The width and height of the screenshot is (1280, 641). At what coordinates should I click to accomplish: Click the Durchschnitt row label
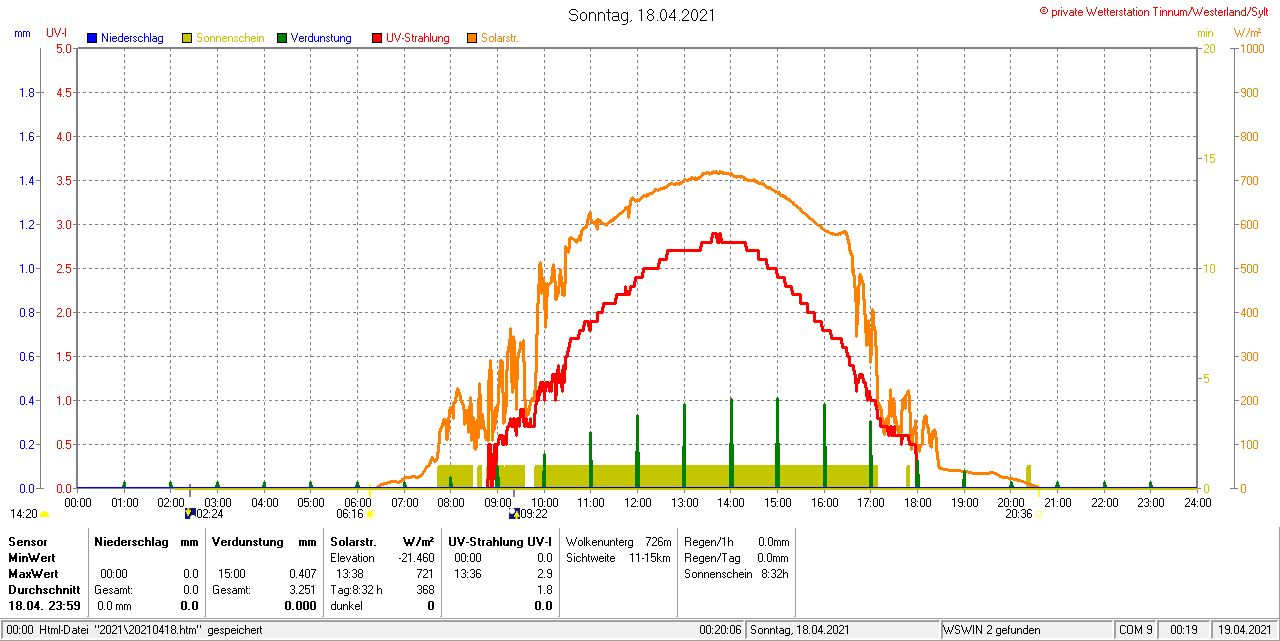(x=43, y=590)
